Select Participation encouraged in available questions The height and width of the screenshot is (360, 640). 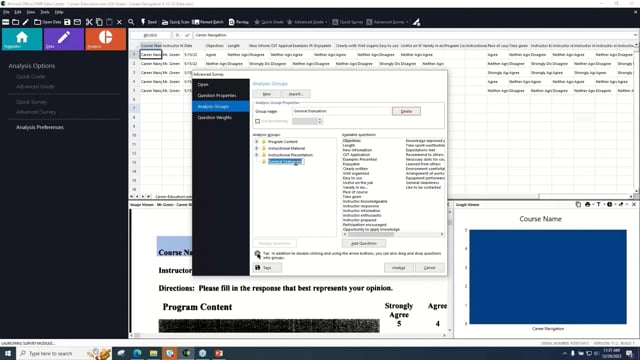coord(364,224)
